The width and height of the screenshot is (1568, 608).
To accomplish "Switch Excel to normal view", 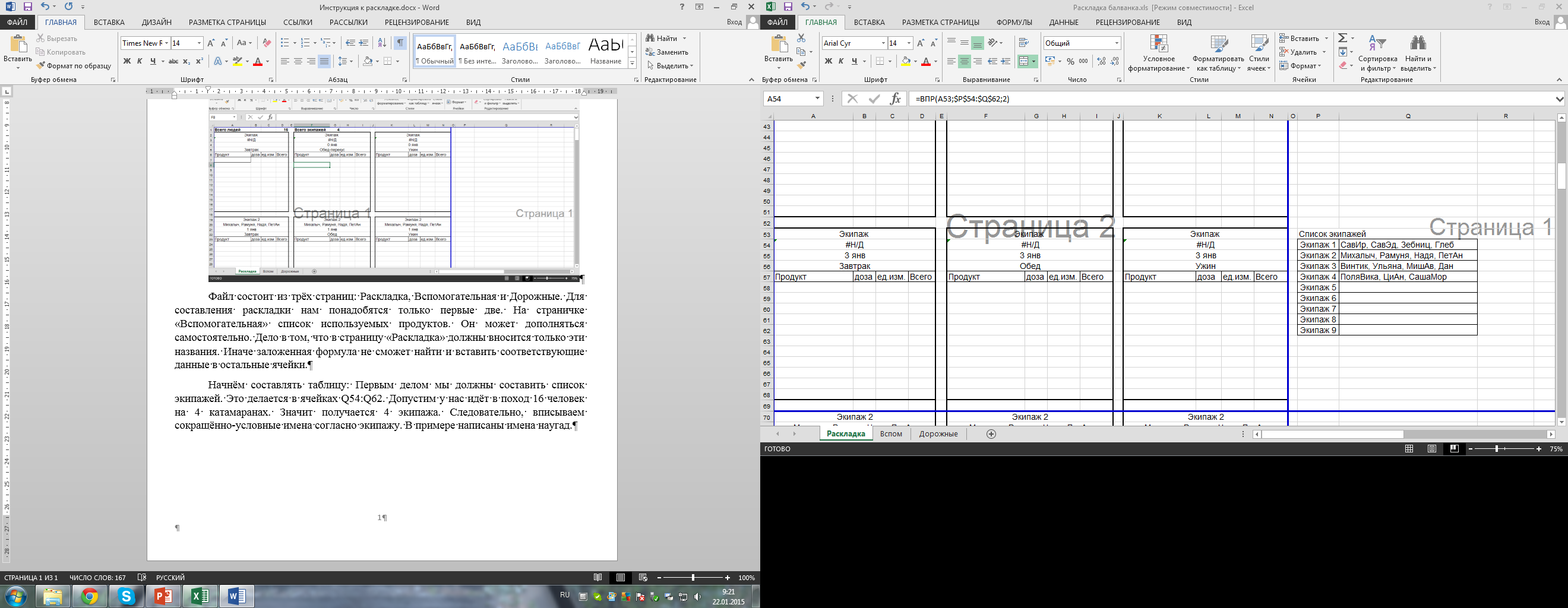I will coord(1409,448).
